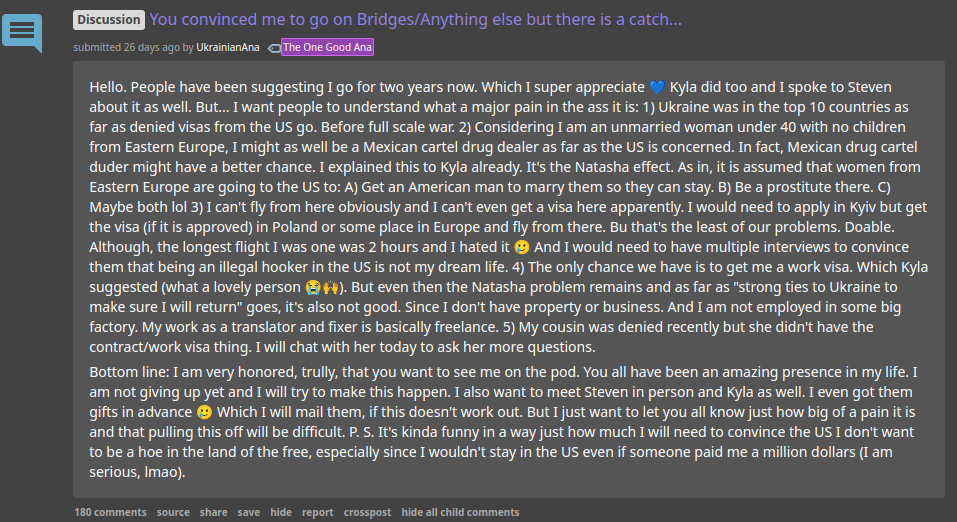The width and height of the screenshot is (957, 522).
Task: Click the Discussion flair tag
Action: coord(109,20)
